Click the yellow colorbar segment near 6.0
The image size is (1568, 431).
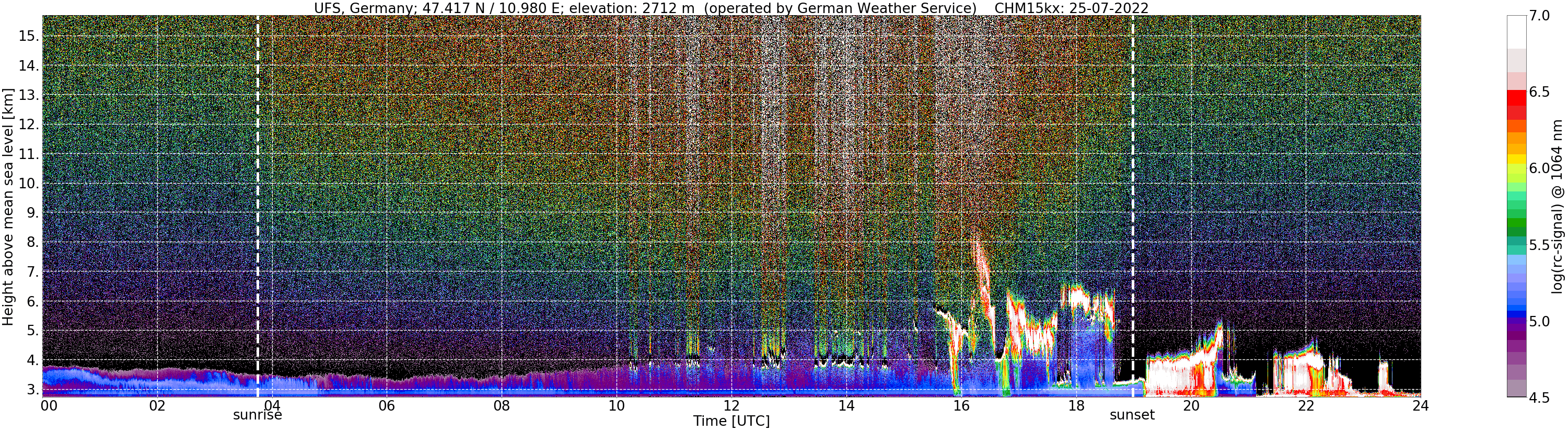(x=1516, y=159)
